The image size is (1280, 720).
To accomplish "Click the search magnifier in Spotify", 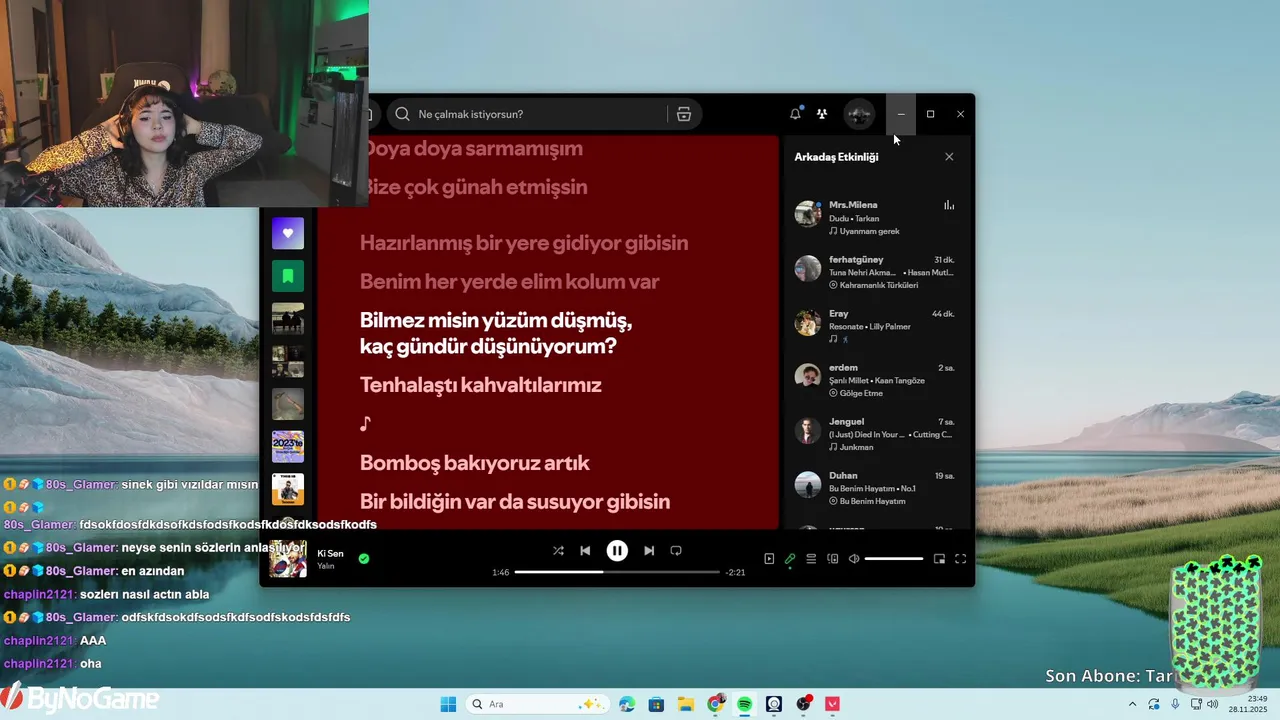I will [x=402, y=114].
